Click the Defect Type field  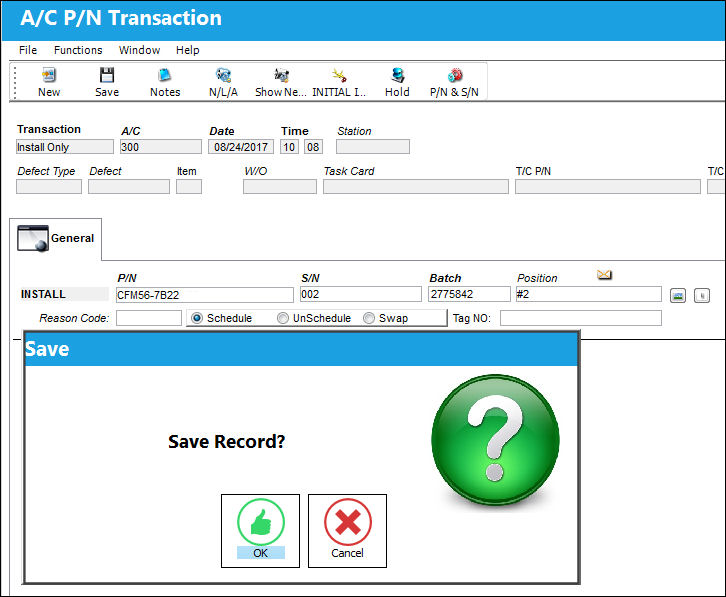coord(49,187)
